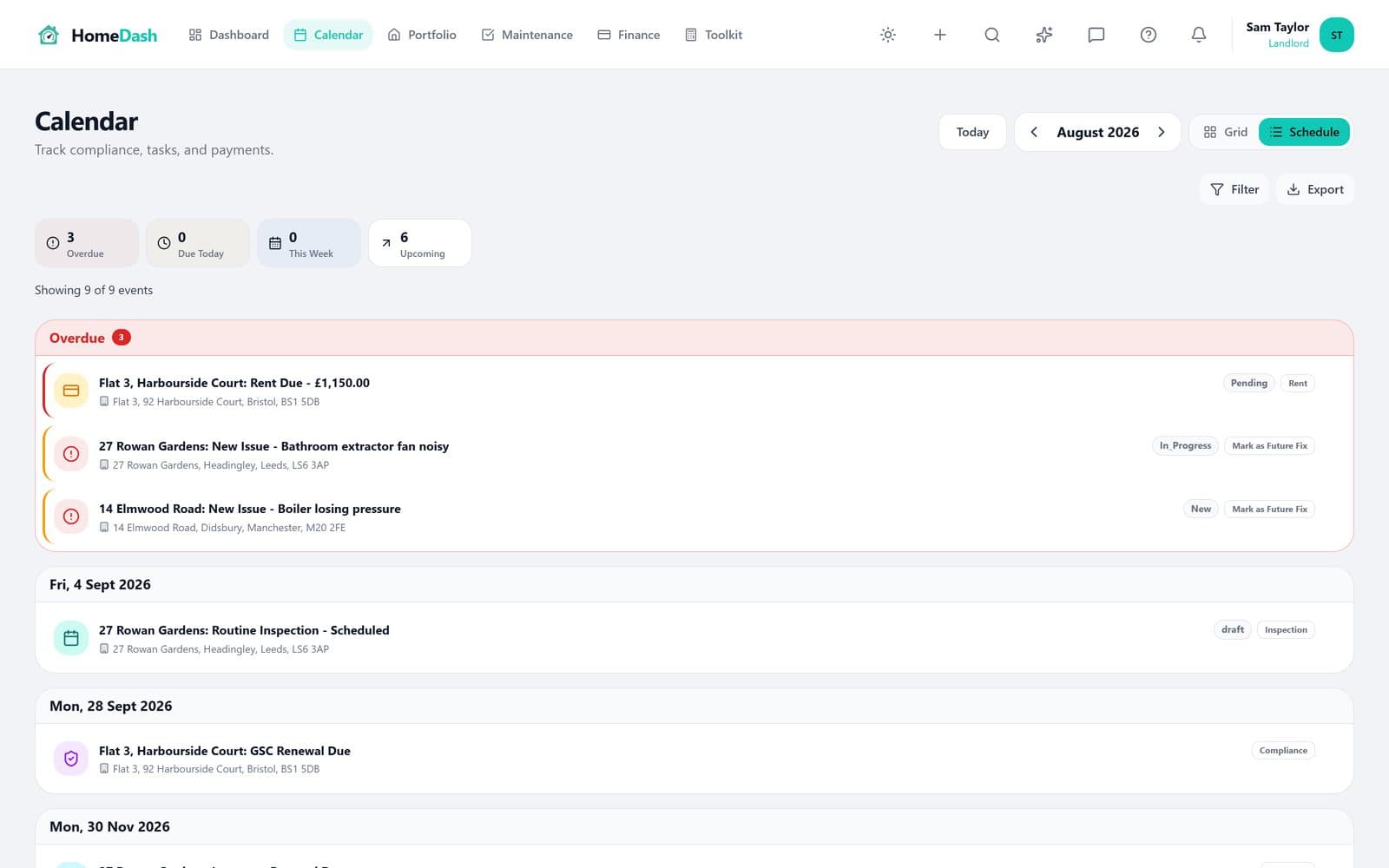Viewport: 1389px width, 868px height.
Task: Open Flat 3 Rent Due £1,150.00 event
Action: point(694,391)
